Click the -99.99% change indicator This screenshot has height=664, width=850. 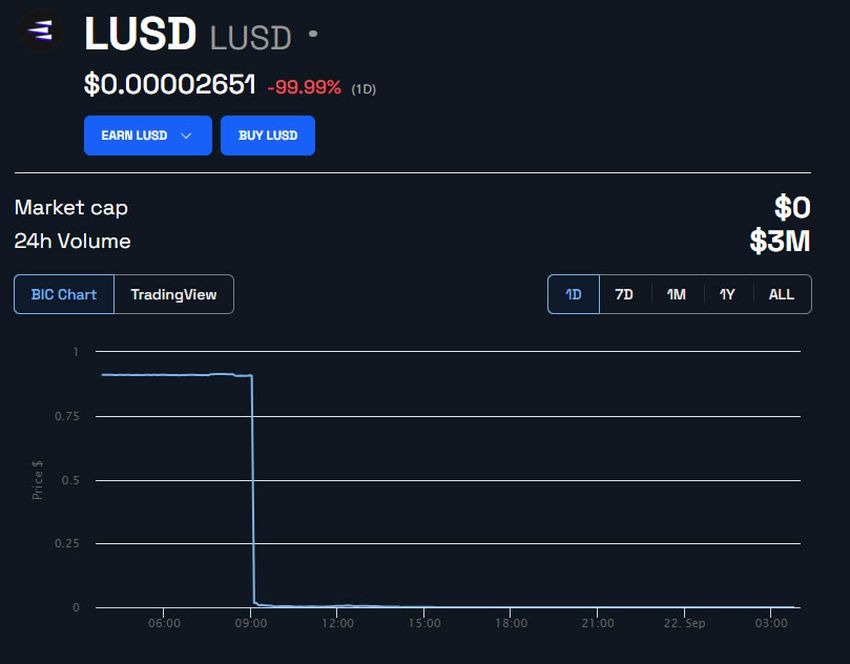(x=305, y=87)
